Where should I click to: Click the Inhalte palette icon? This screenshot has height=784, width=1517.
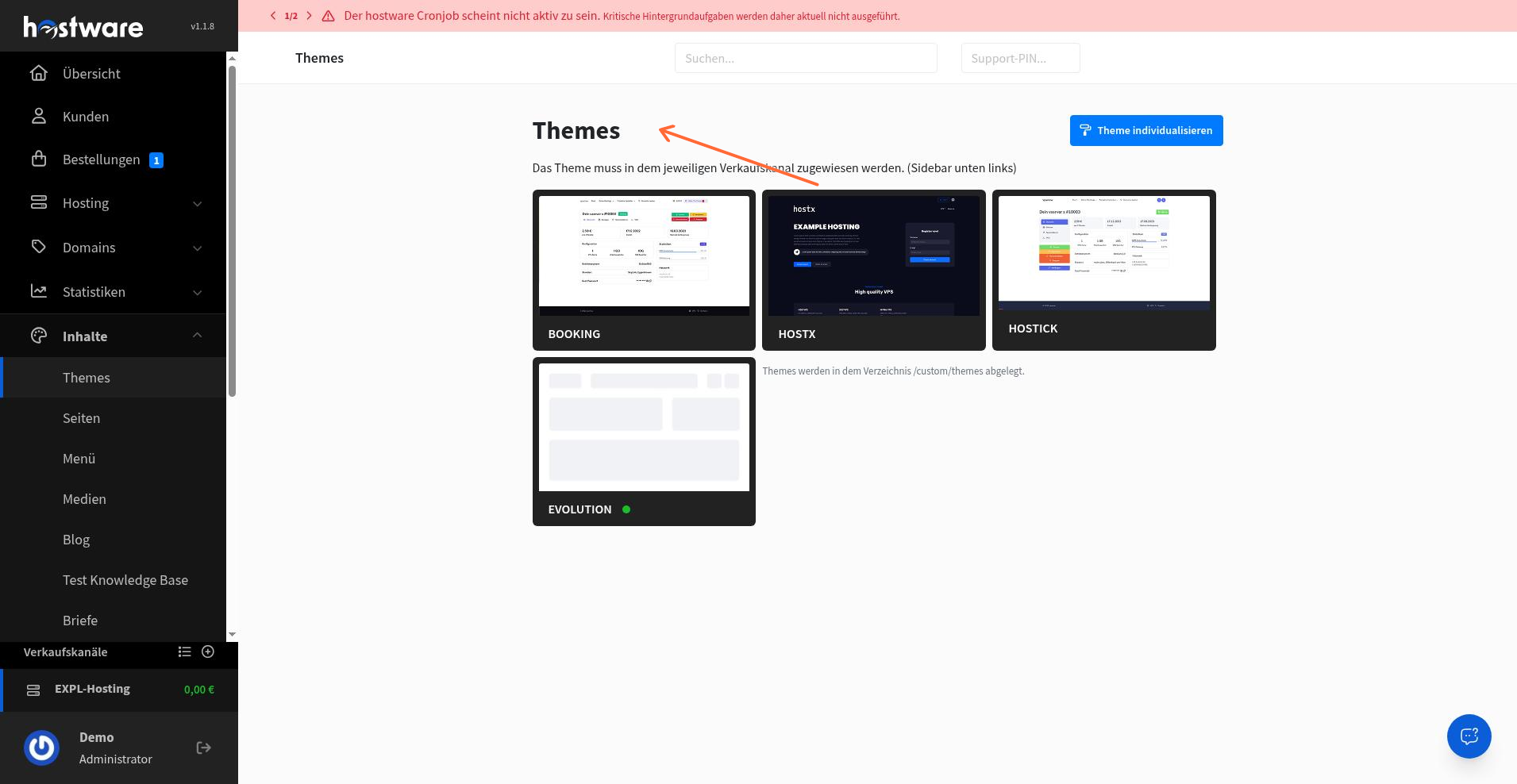pos(39,336)
